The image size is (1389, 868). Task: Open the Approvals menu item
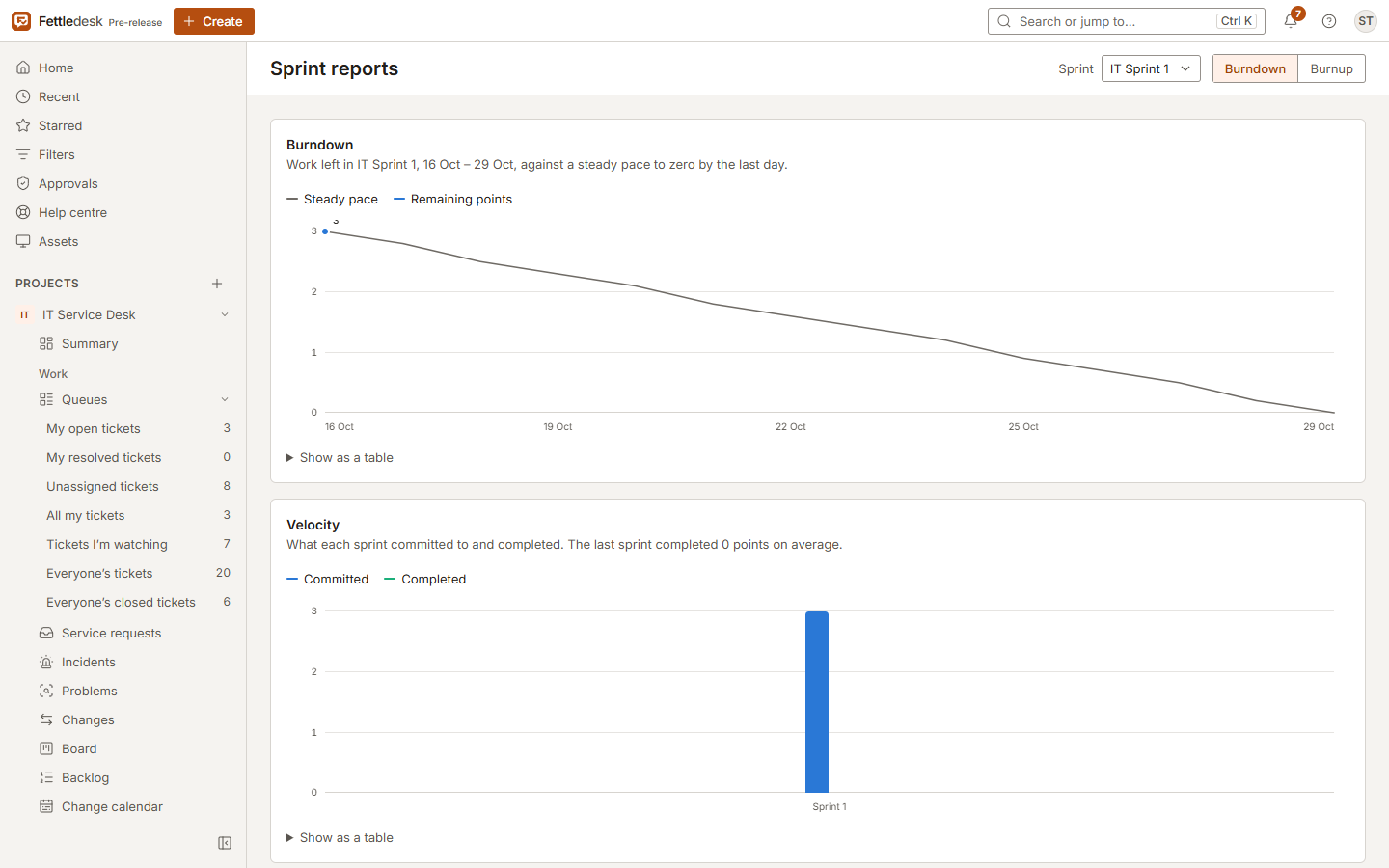(x=123, y=183)
